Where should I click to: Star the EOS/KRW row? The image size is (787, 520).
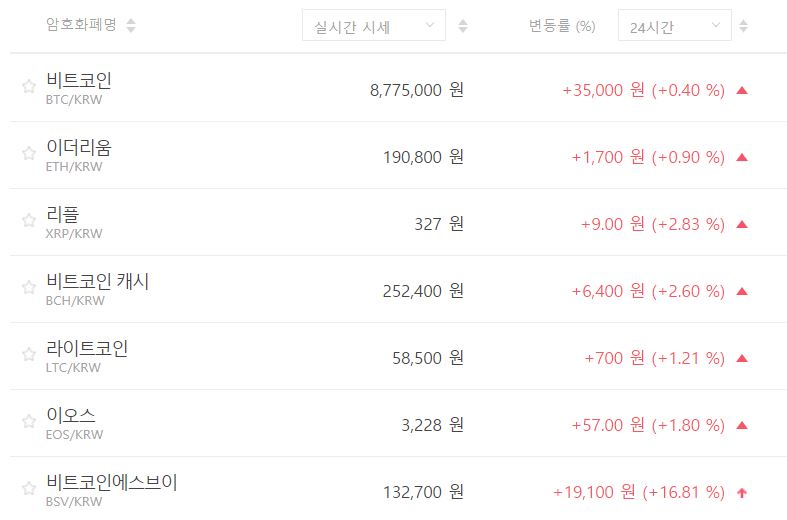pyautogui.click(x=29, y=422)
